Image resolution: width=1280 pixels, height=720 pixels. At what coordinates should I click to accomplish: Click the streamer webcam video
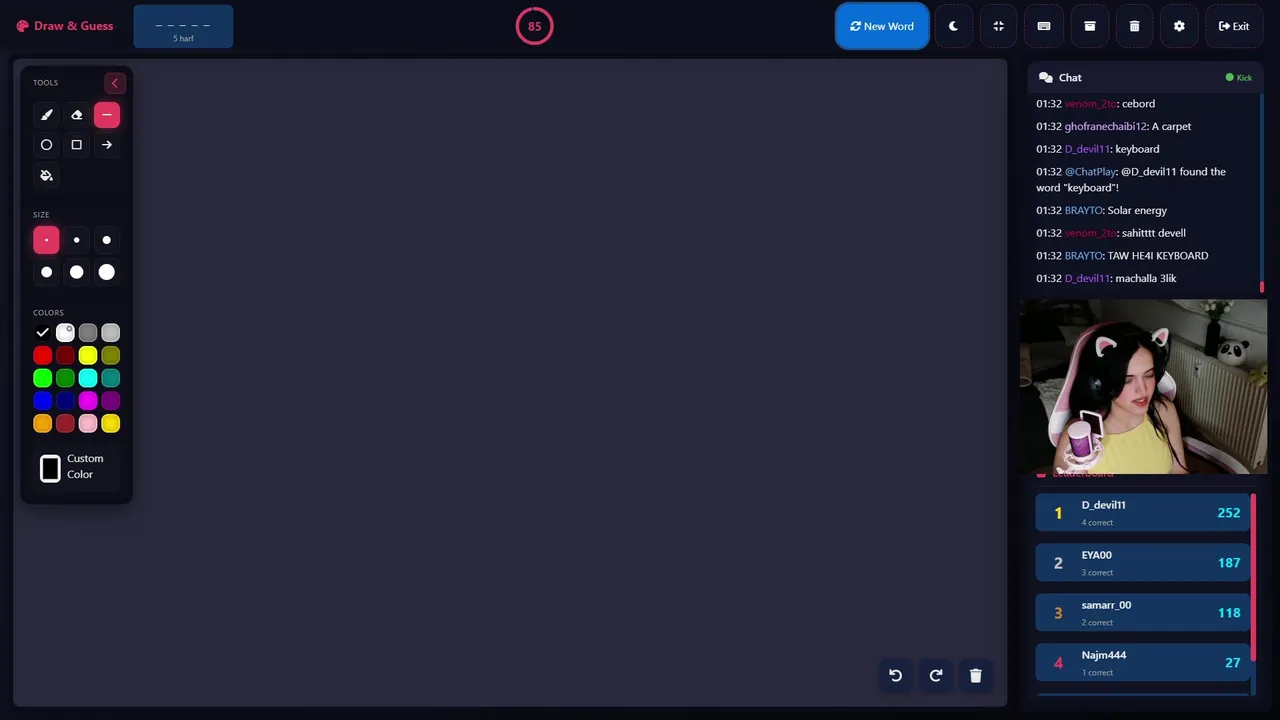1143,386
